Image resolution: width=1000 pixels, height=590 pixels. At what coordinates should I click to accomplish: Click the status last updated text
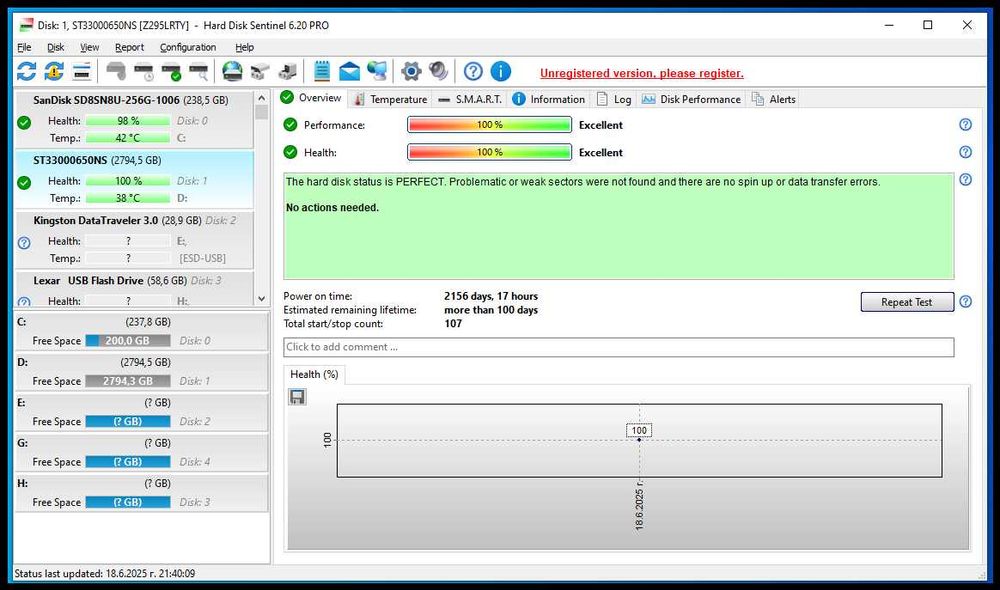pyautogui.click(x=105, y=573)
